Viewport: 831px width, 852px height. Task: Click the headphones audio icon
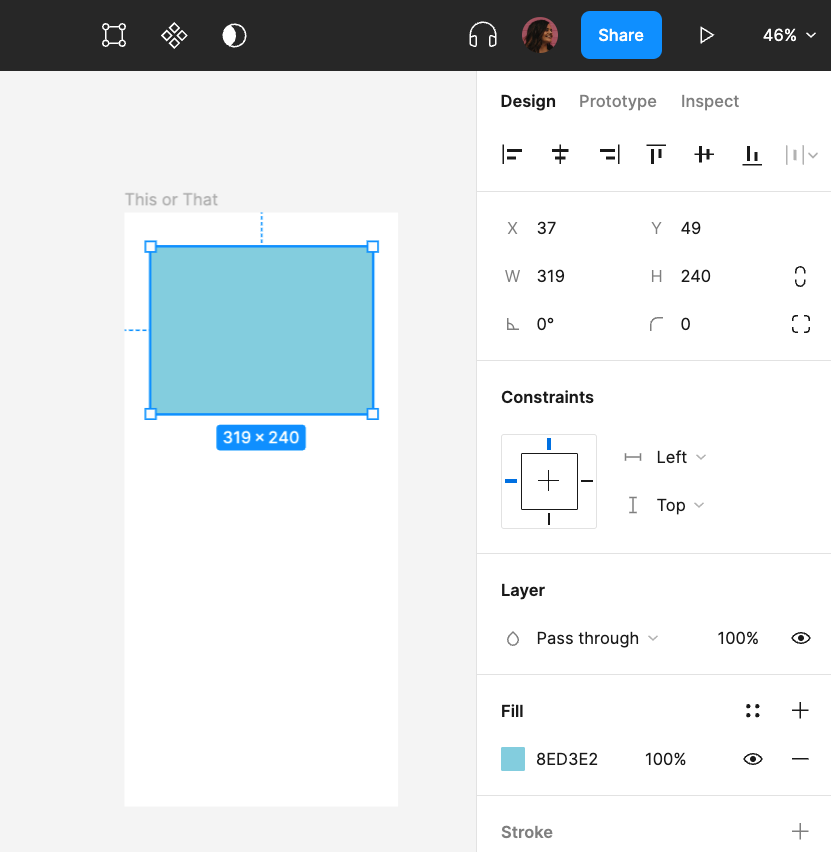tap(483, 35)
